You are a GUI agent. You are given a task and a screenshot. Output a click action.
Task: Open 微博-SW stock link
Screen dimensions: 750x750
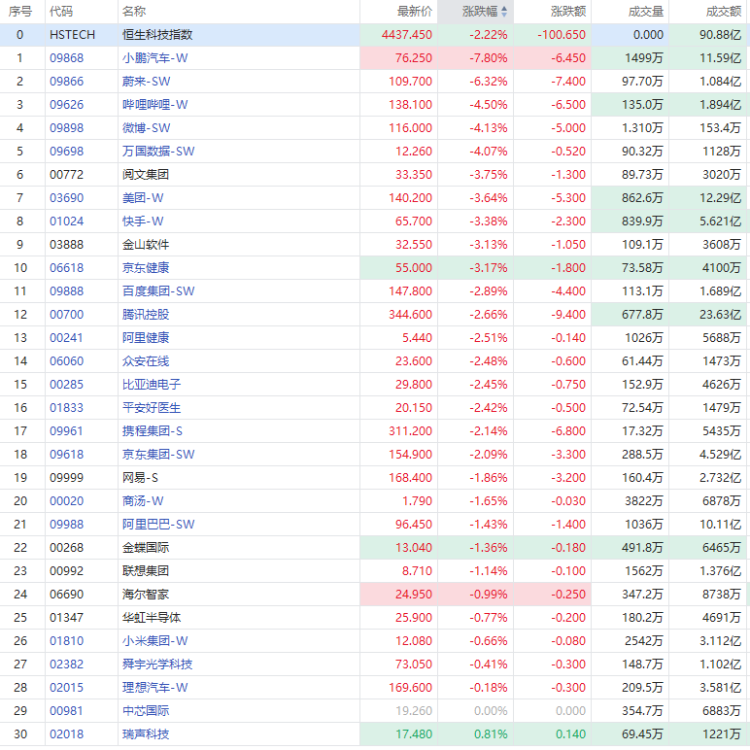click(146, 128)
